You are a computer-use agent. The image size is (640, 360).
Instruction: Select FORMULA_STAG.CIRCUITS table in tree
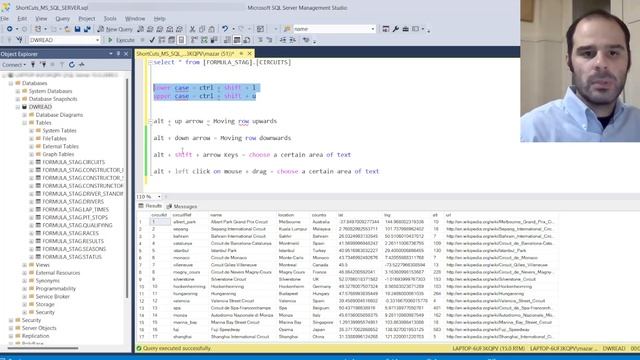point(73,162)
